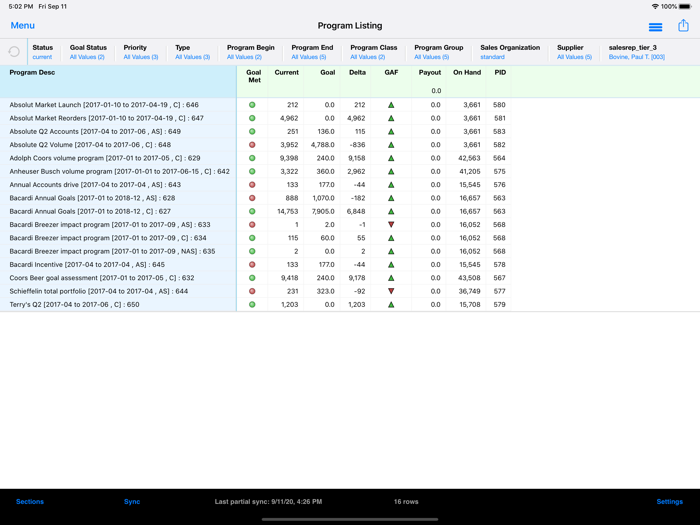Click Goal value 4,788.0 in the table
The image size is (700, 525).
click(x=323, y=145)
